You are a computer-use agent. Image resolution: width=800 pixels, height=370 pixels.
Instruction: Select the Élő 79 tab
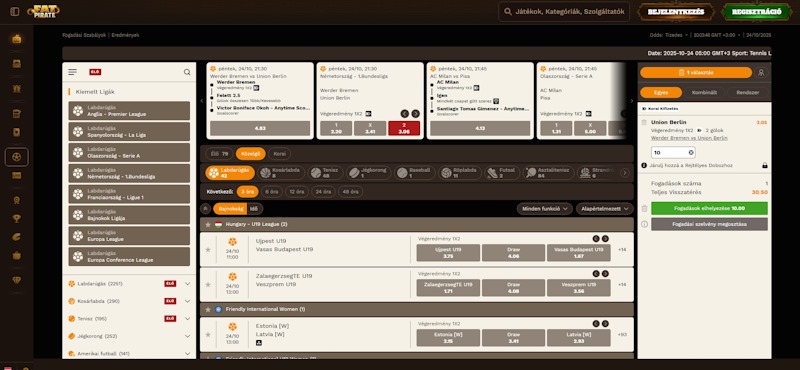(219, 154)
